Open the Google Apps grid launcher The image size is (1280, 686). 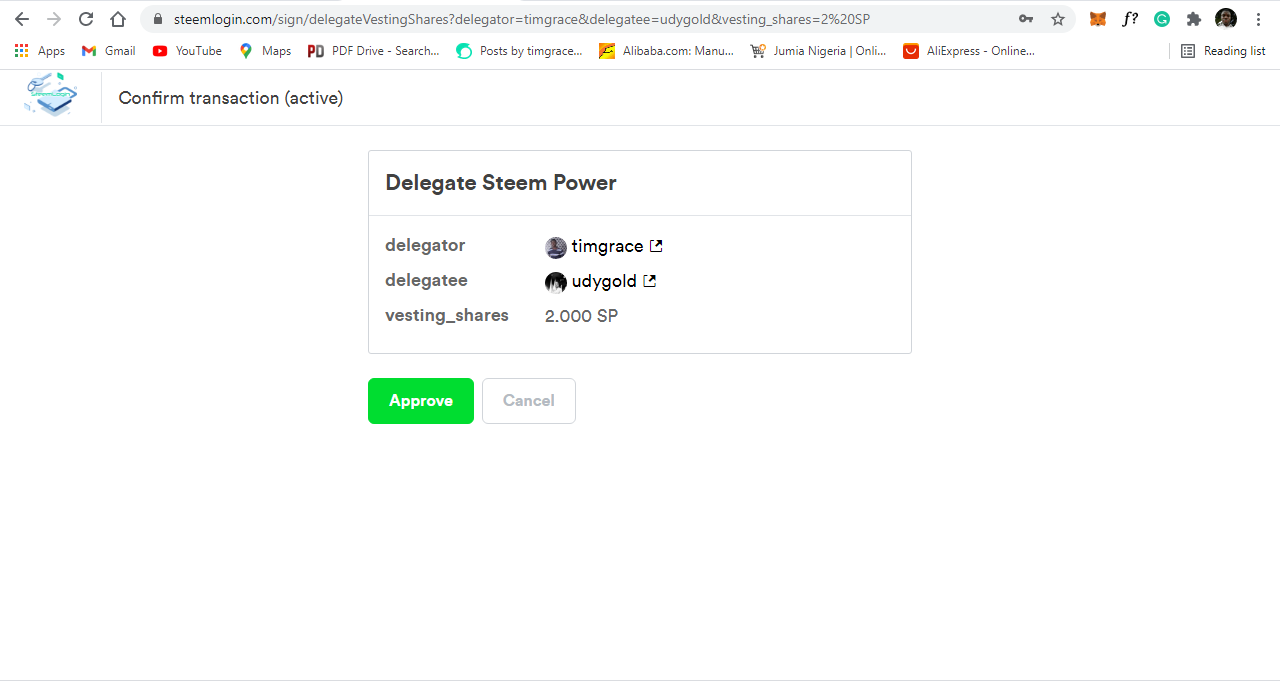pyautogui.click(x=21, y=50)
